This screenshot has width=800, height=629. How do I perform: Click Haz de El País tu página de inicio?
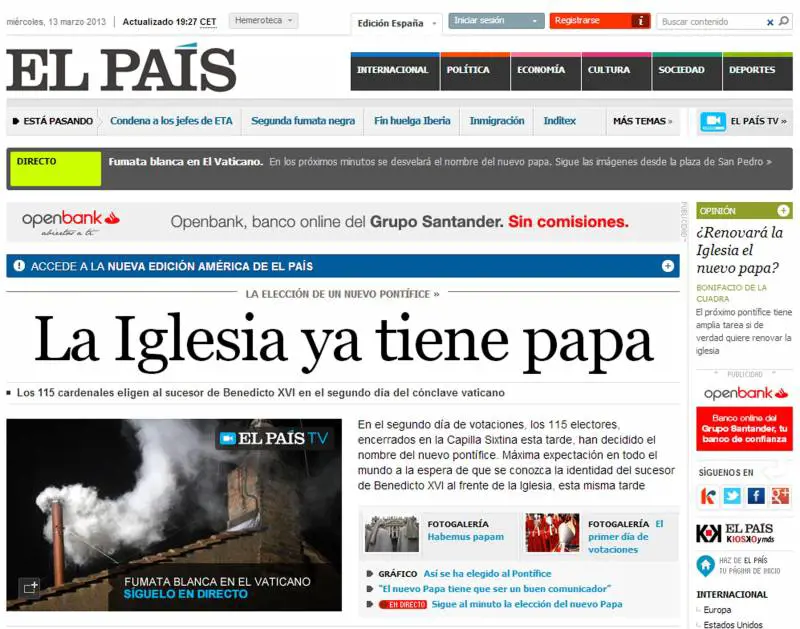coord(749,565)
